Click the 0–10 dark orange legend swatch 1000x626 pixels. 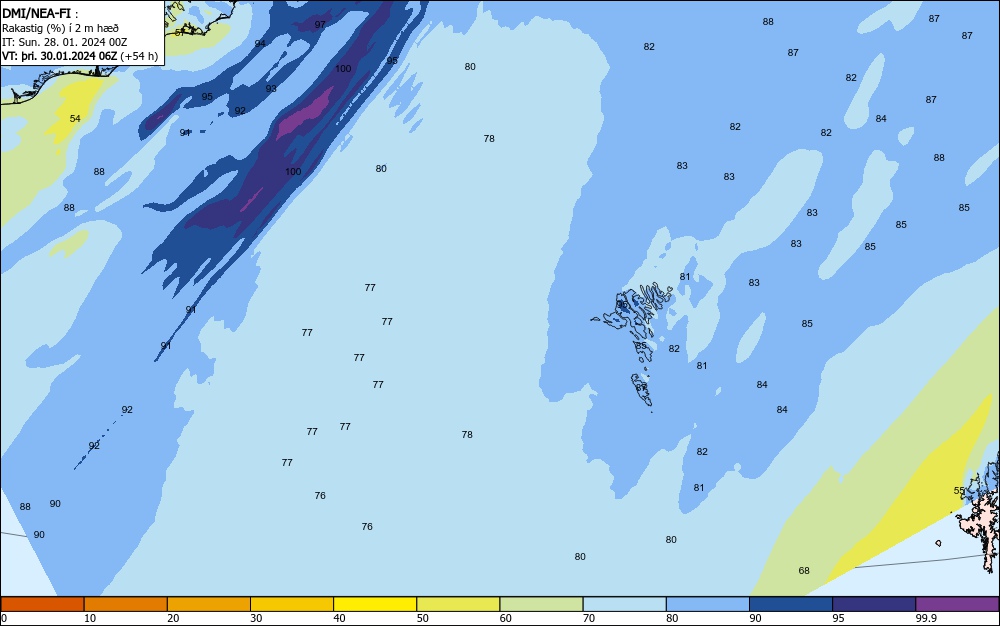[x=42, y=604]
